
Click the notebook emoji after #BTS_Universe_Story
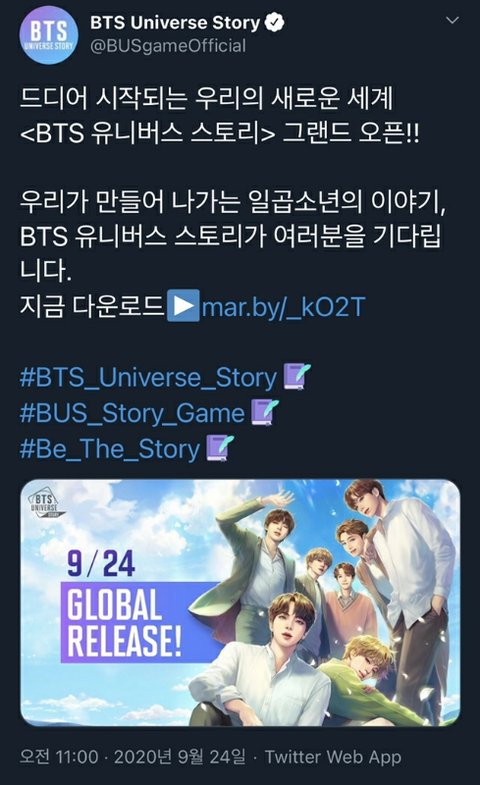pyautogui.click(x=297, y=377)
